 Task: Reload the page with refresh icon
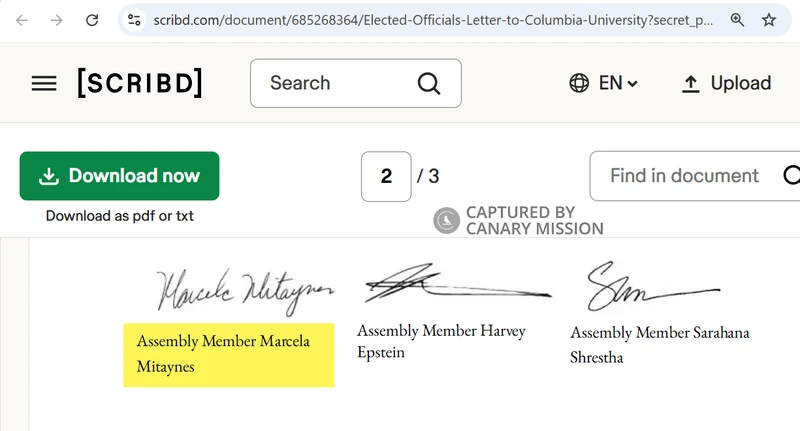click(91, 20)
